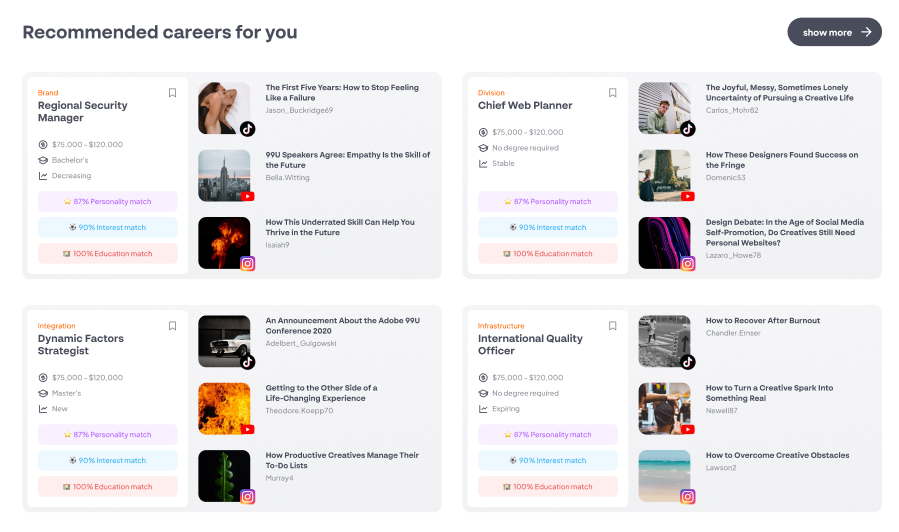Viewport: 899px width, 532px height.
Task: Click 90% Interest match on Regional Security Manager
Action: (108, 228)
